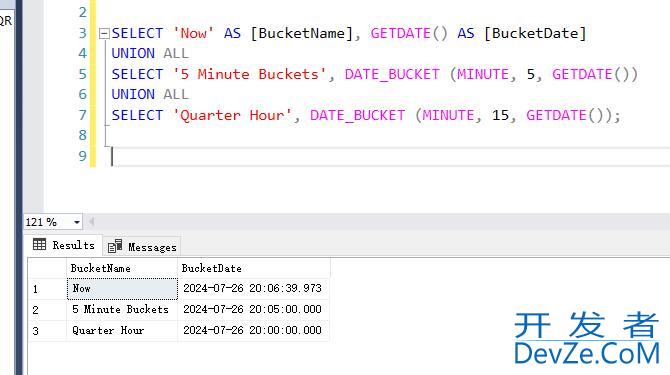Switch to the Messages tab
The width and height of the screenshot is (670, 375).
click(142, 247)
